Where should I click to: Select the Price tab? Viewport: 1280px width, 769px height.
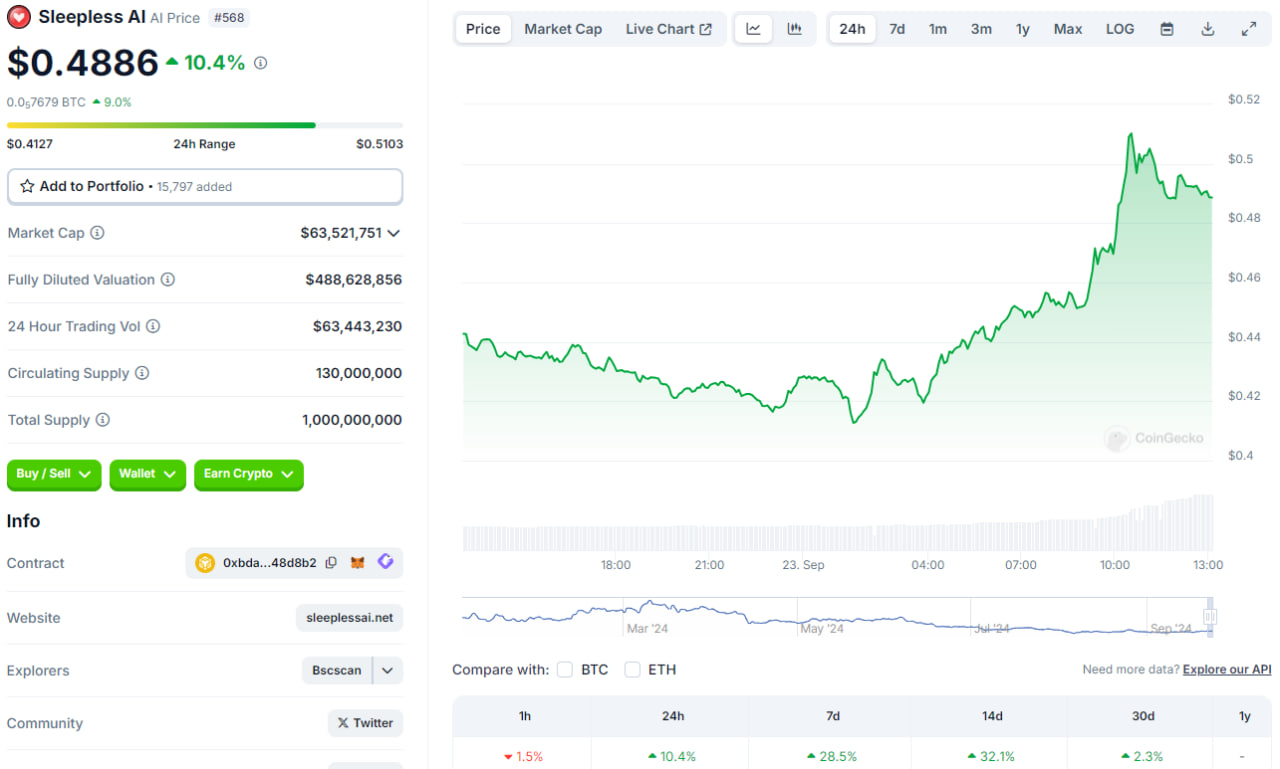tap(483, 29)
